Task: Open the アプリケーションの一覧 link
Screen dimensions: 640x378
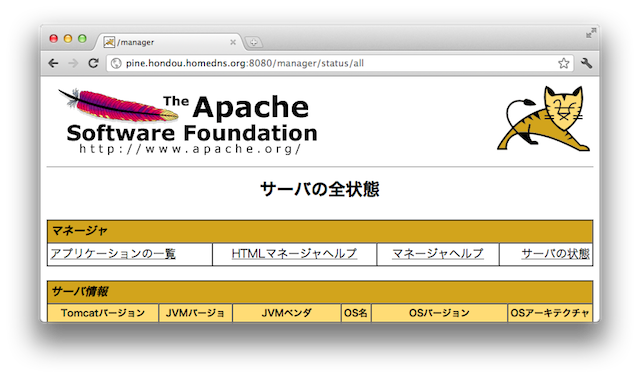Action: pos(113,254)
